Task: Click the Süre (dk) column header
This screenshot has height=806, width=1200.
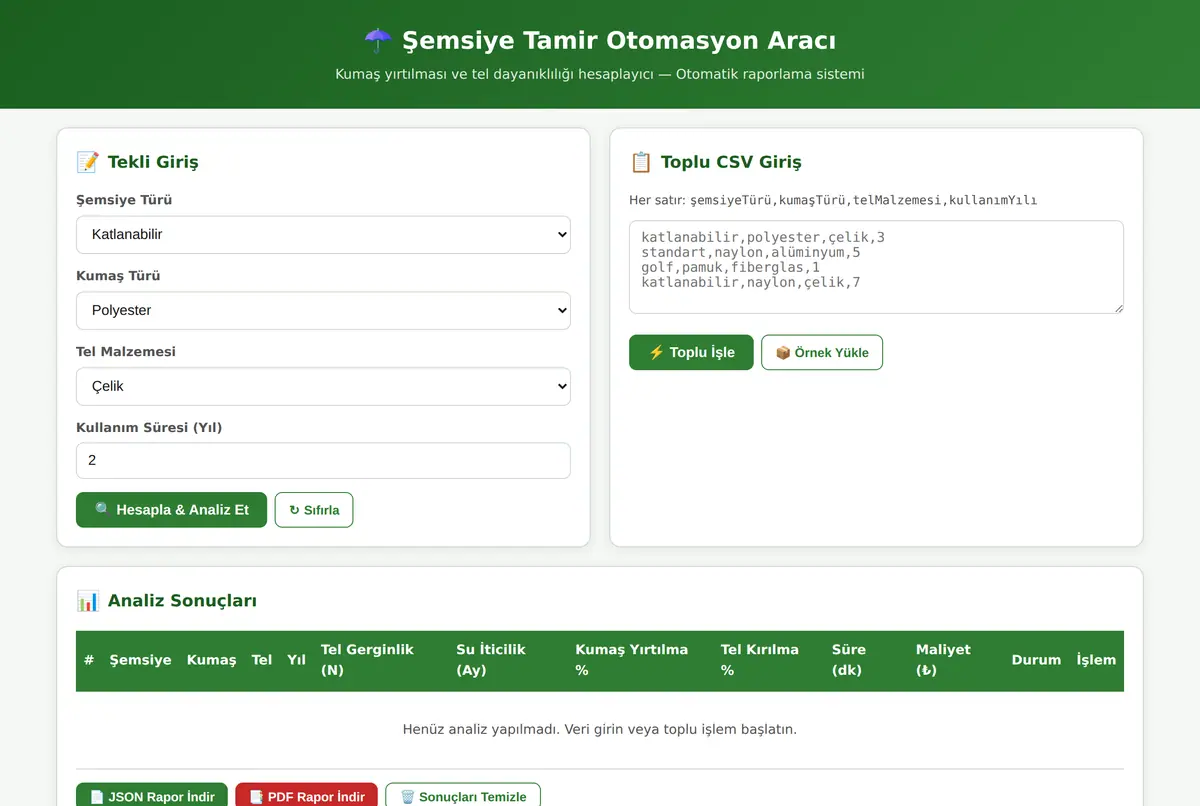Action: 866,660
